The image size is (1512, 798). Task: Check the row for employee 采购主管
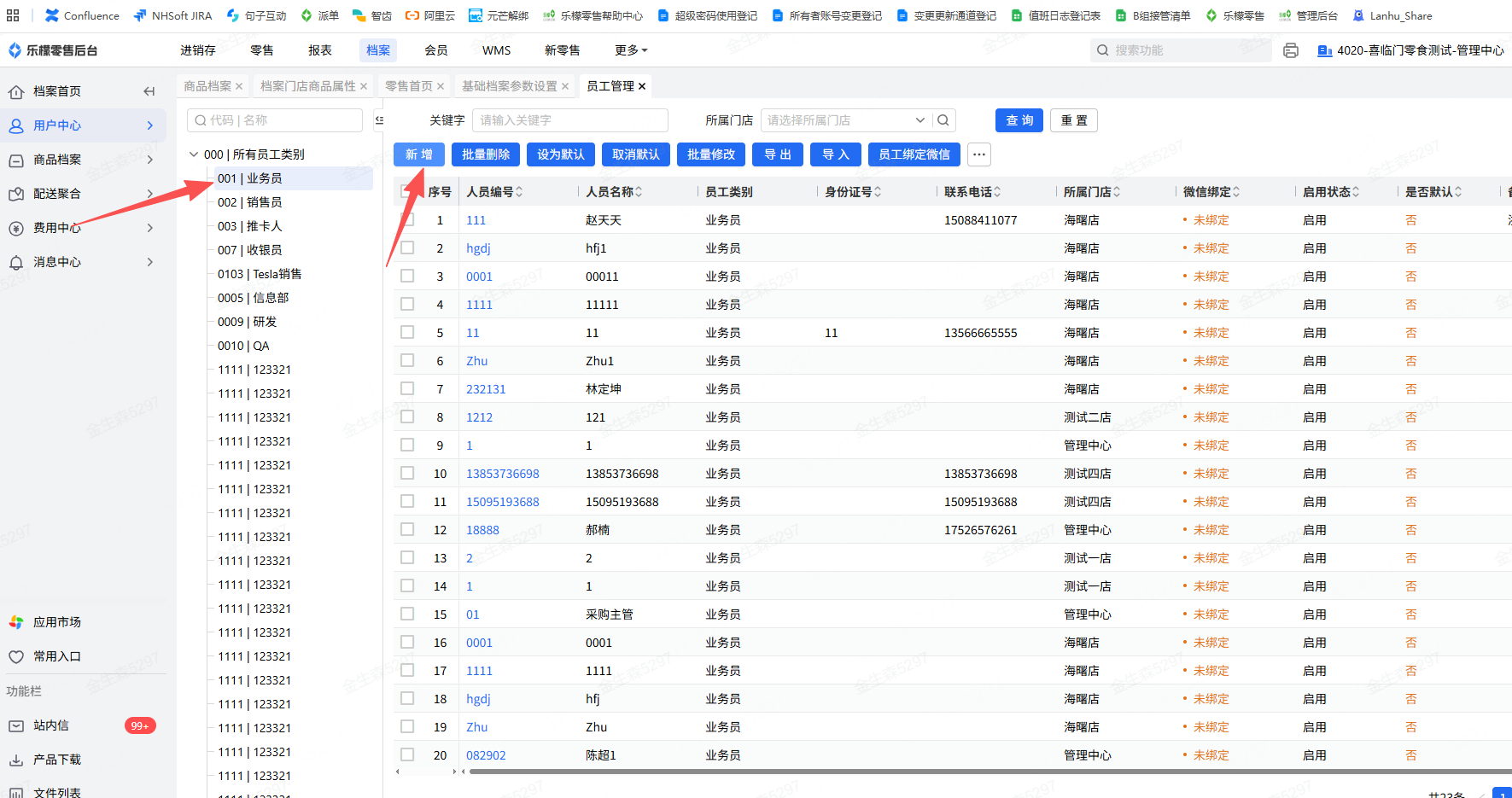[x=407, y=614]
